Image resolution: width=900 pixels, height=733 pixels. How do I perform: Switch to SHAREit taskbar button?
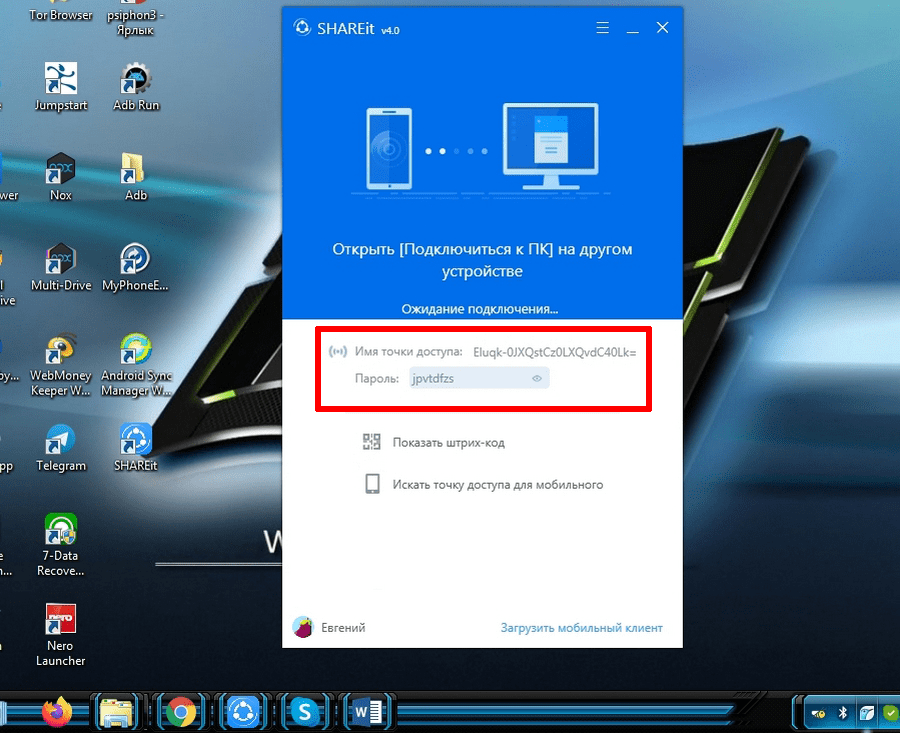[243, 712]
